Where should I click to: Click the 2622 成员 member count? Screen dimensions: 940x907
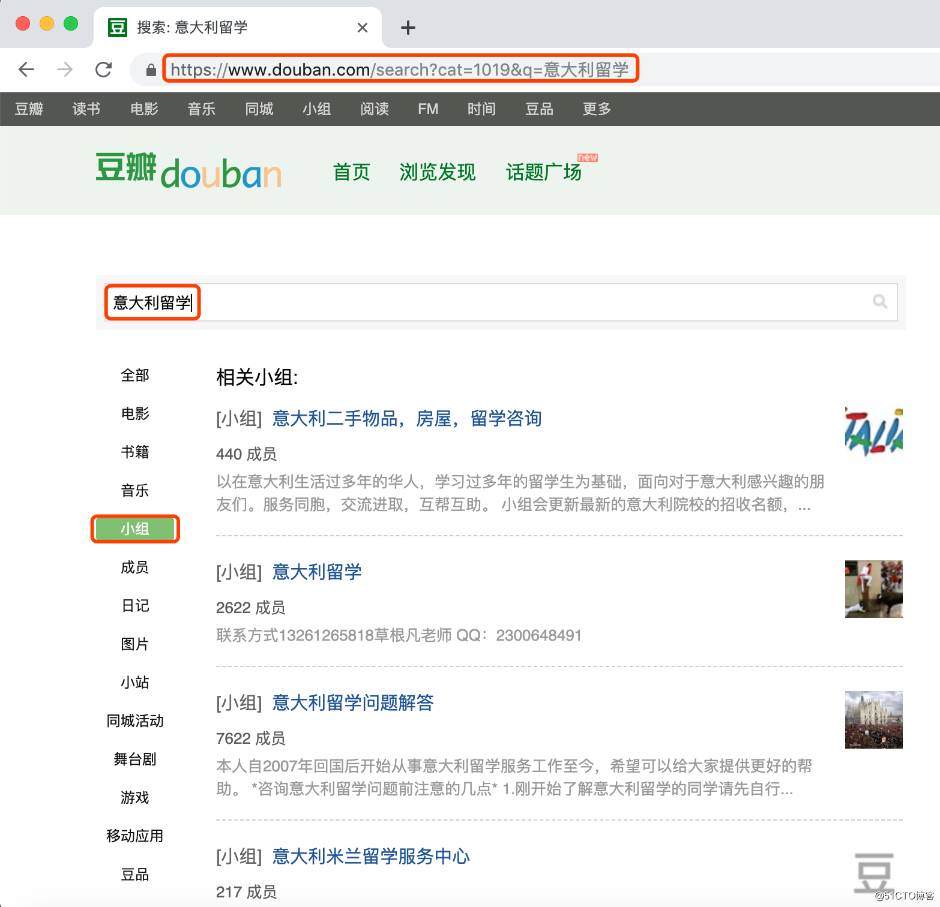[x=251, y=608]
